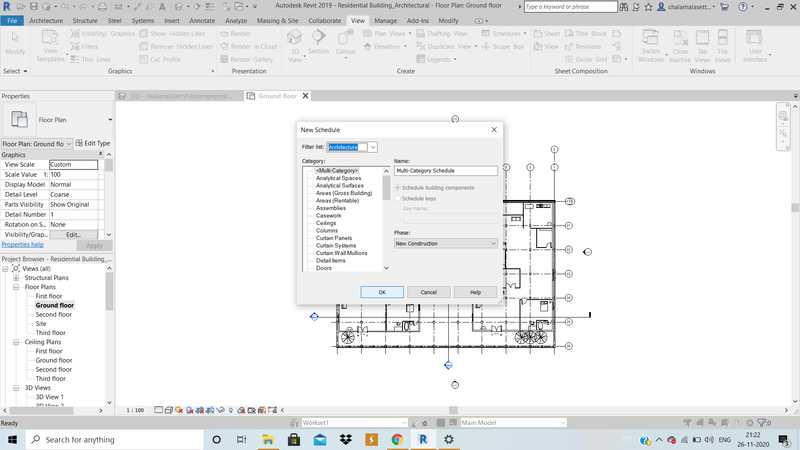Select Schedule building components option
This screenshot has width=800, height=450.
click(x=435, y=188)
